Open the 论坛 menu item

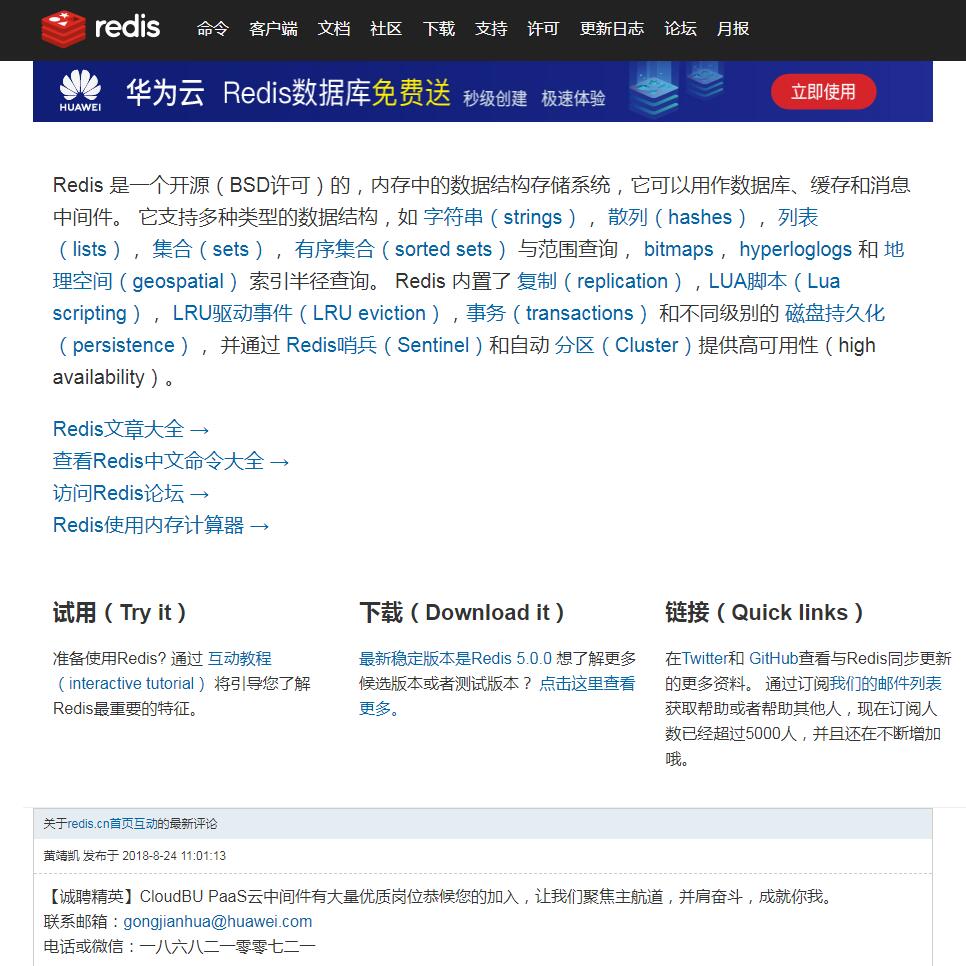(680, 28)
